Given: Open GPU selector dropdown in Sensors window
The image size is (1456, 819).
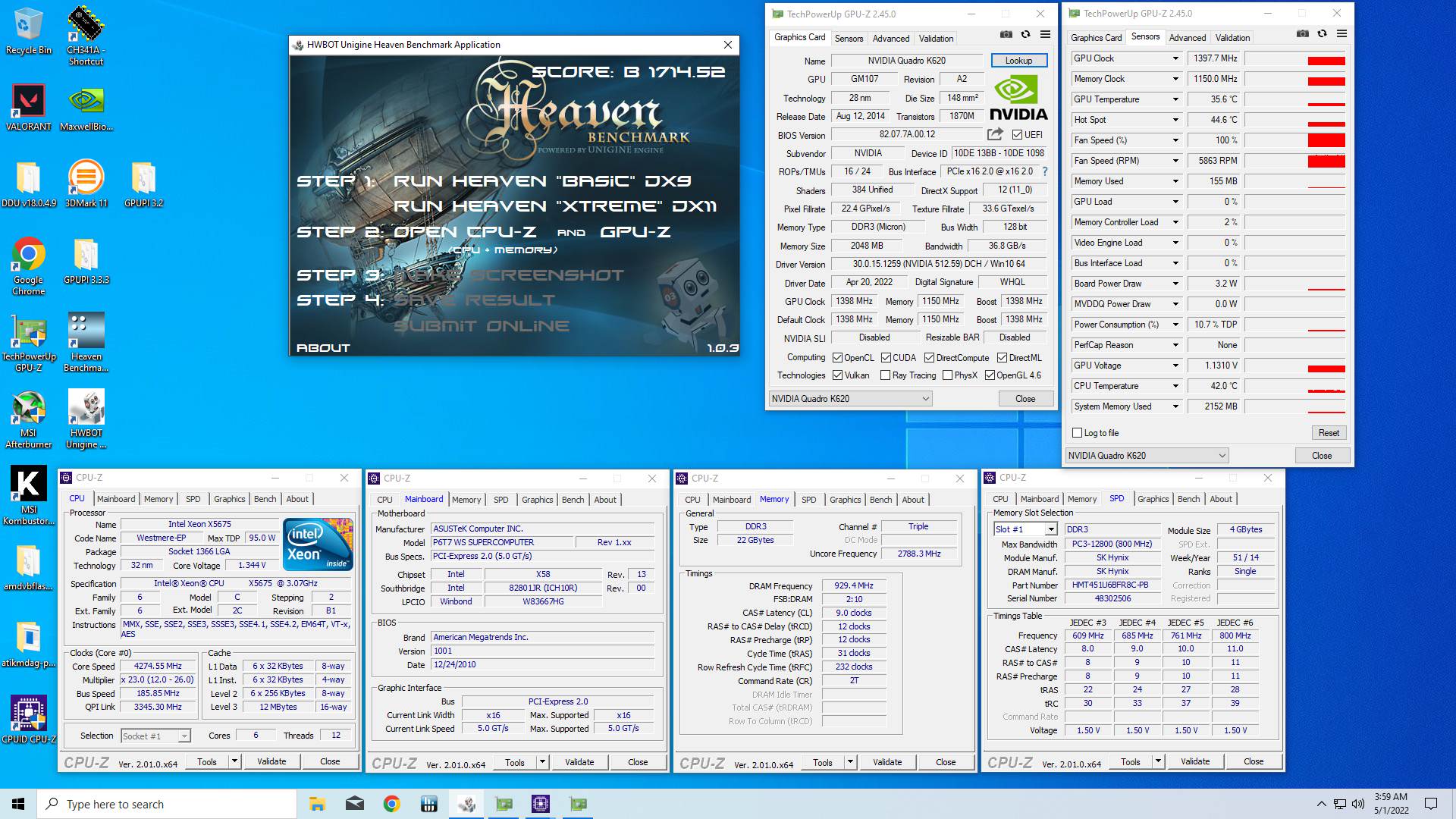Looking at the screenshot, I should click(1147, 456).
